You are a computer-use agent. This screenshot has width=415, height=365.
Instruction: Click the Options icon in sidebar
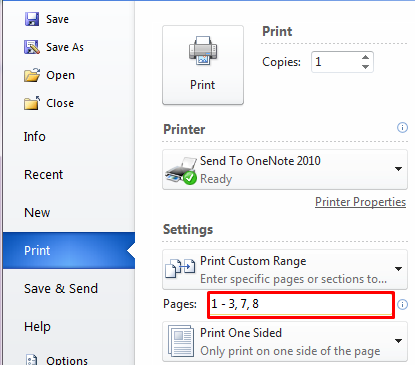click(x=32, y=360)
